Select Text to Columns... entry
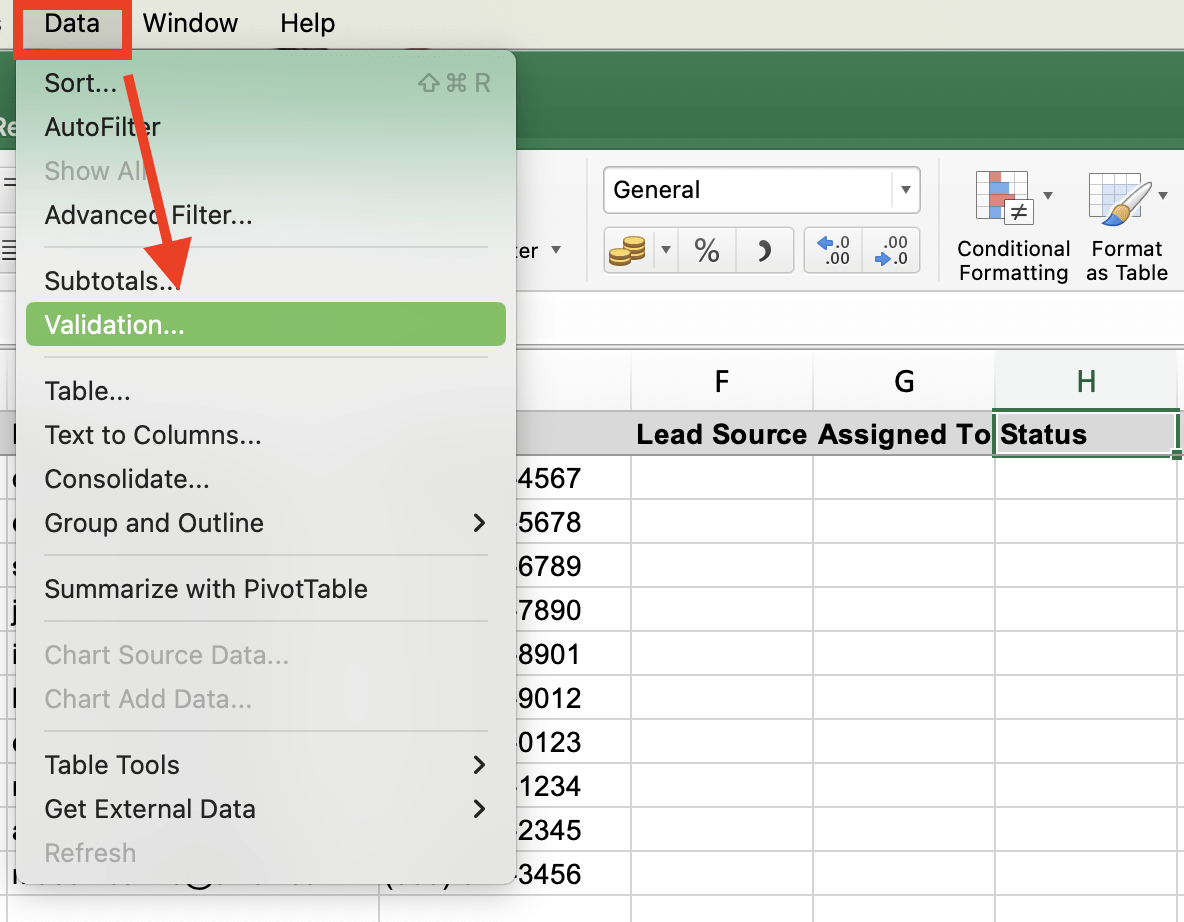 (x=266, y=435)
